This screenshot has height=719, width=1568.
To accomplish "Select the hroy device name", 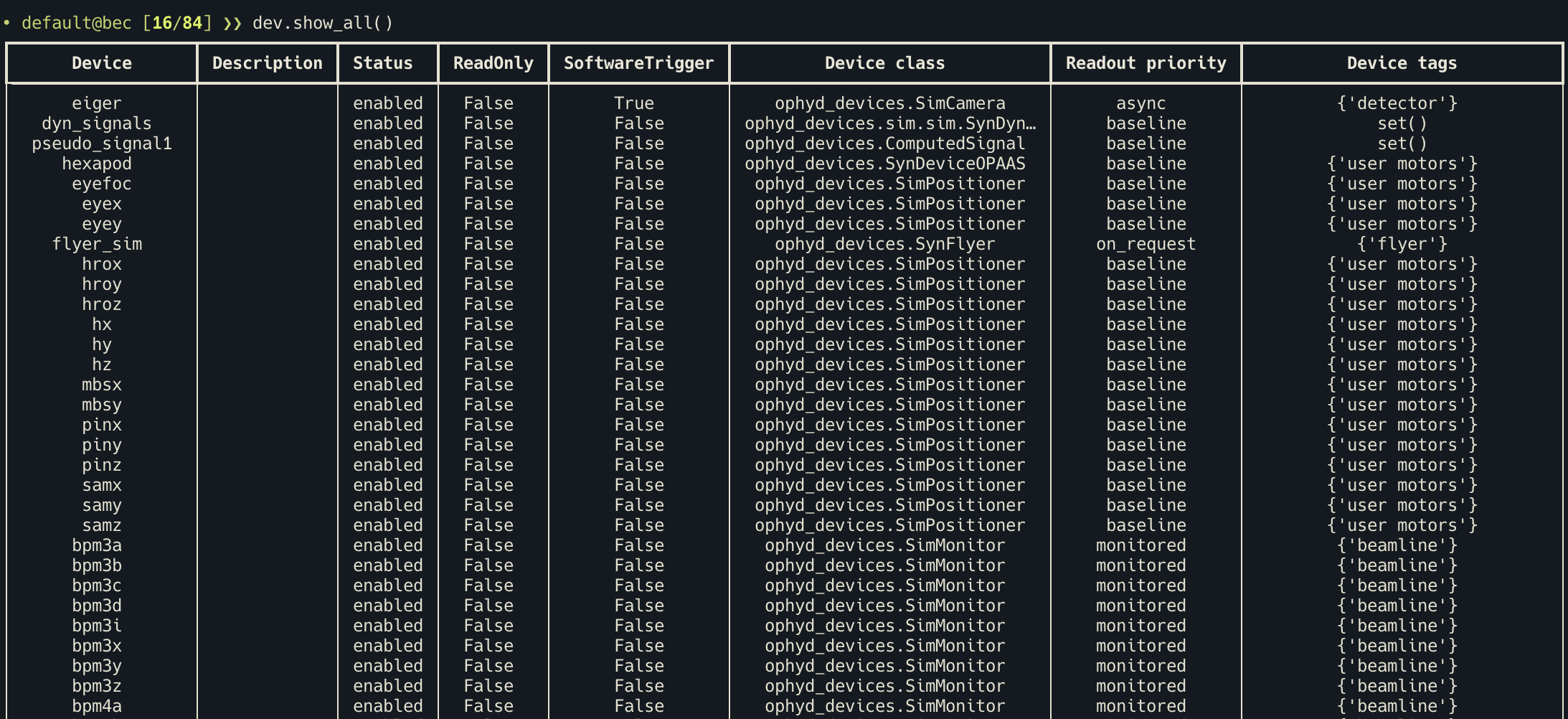I will coord(102,284).
